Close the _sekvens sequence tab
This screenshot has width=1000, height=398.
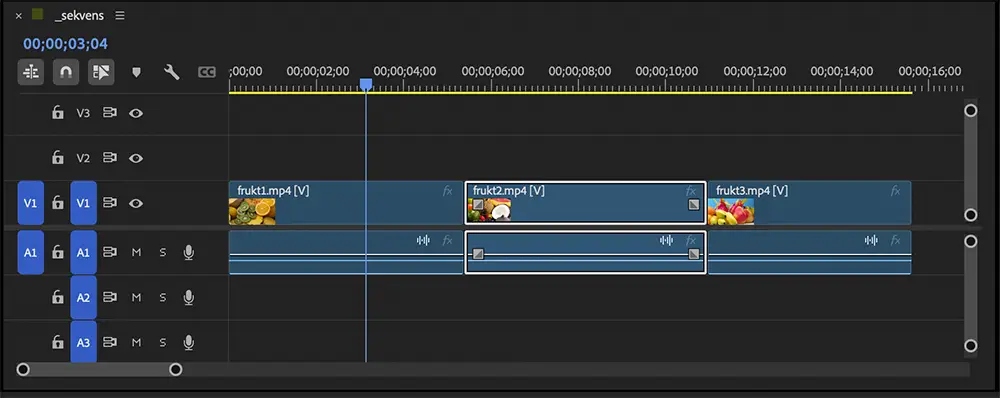coord(18,17)
